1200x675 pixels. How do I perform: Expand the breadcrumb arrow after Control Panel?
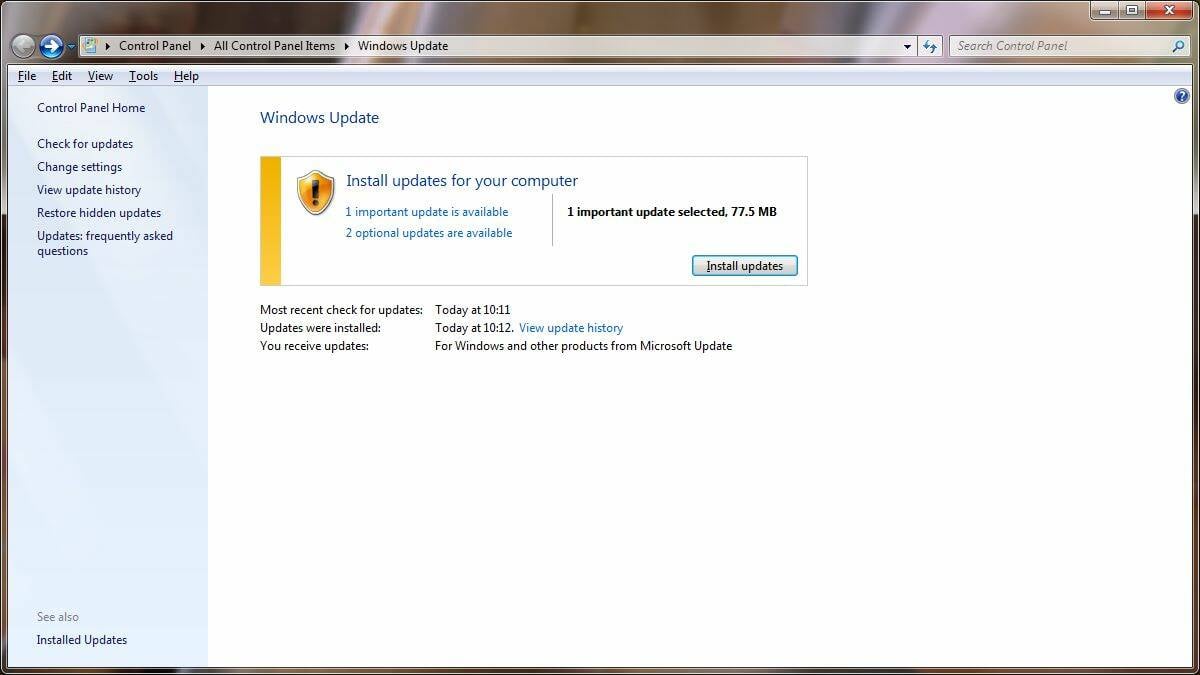pyautogui.click(x=202, y=46)
